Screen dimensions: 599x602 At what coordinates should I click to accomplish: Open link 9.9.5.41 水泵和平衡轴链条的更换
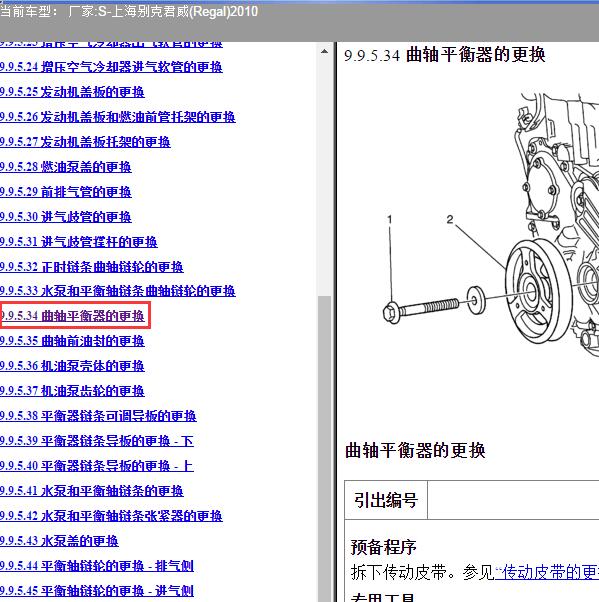pos(92,491)
